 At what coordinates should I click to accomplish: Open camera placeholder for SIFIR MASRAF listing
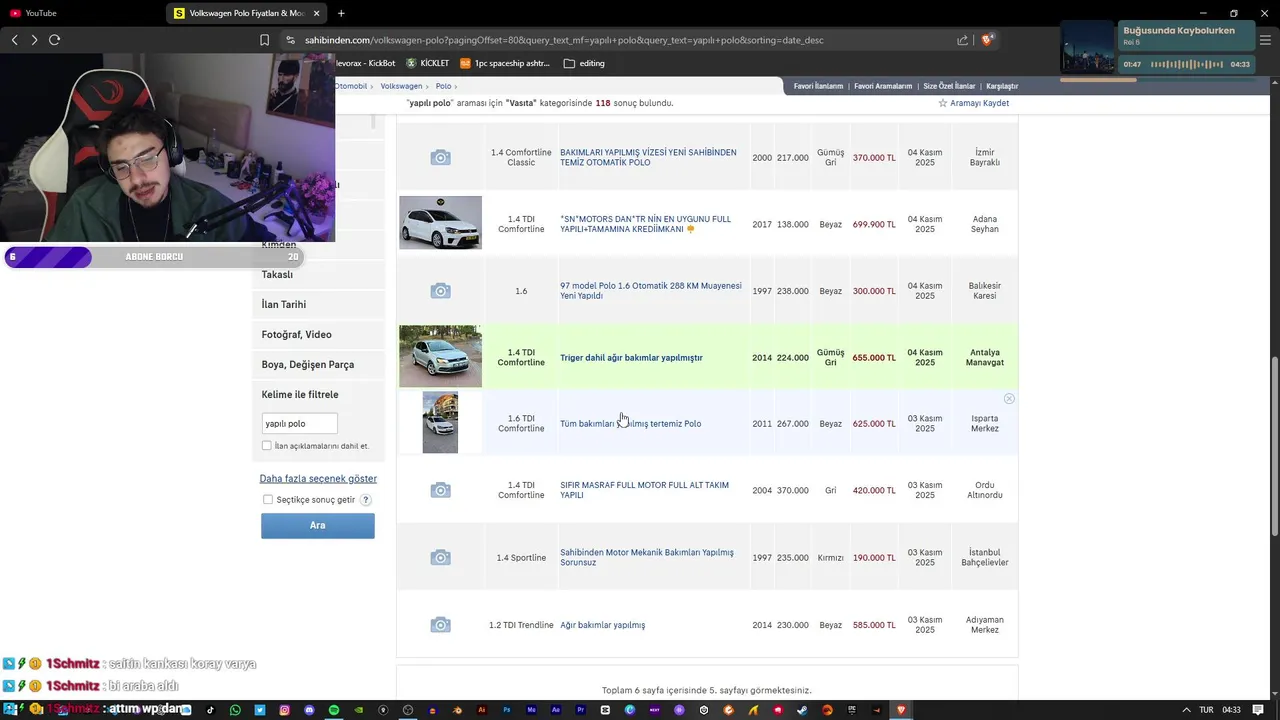point(440,490)
